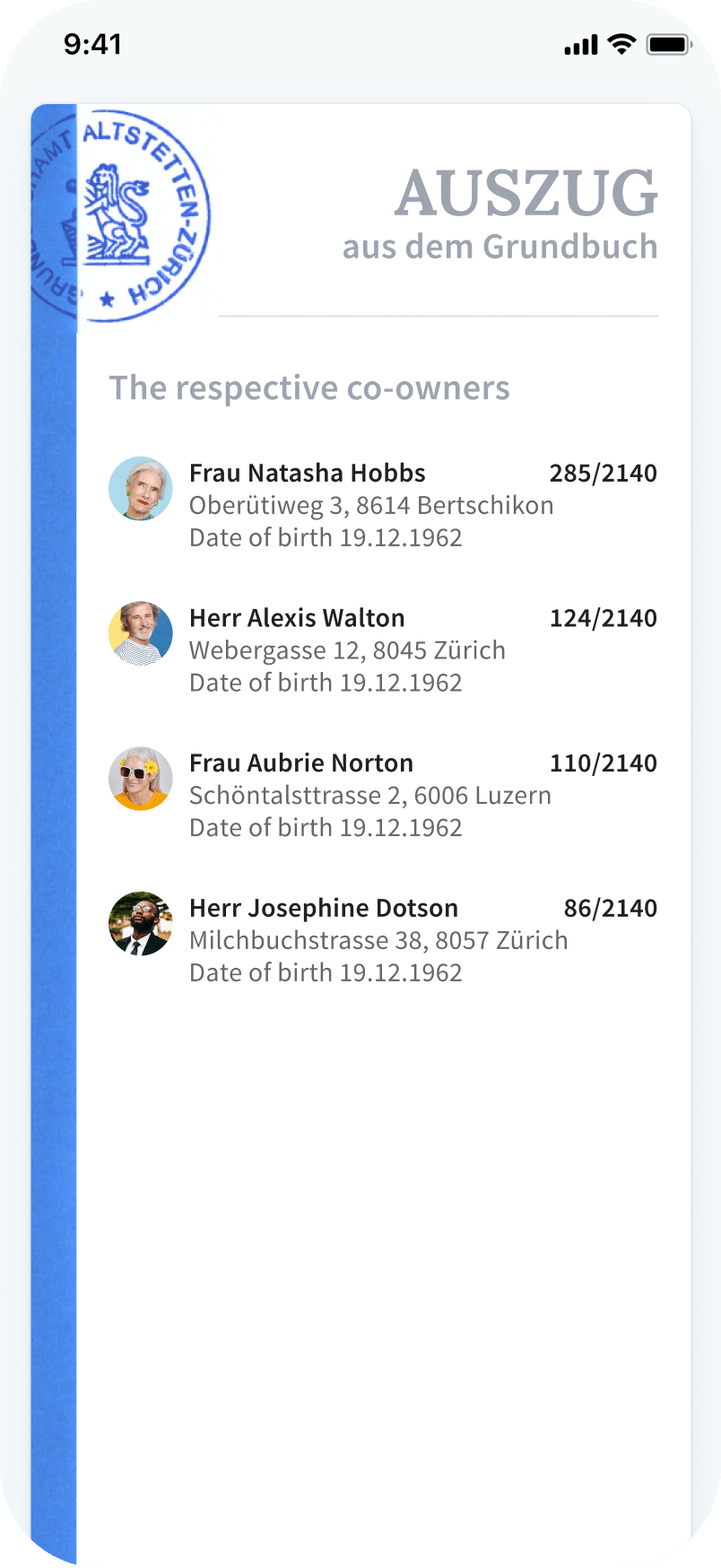
Task: Click the AUSZUG document title
Action: [526, 194]
